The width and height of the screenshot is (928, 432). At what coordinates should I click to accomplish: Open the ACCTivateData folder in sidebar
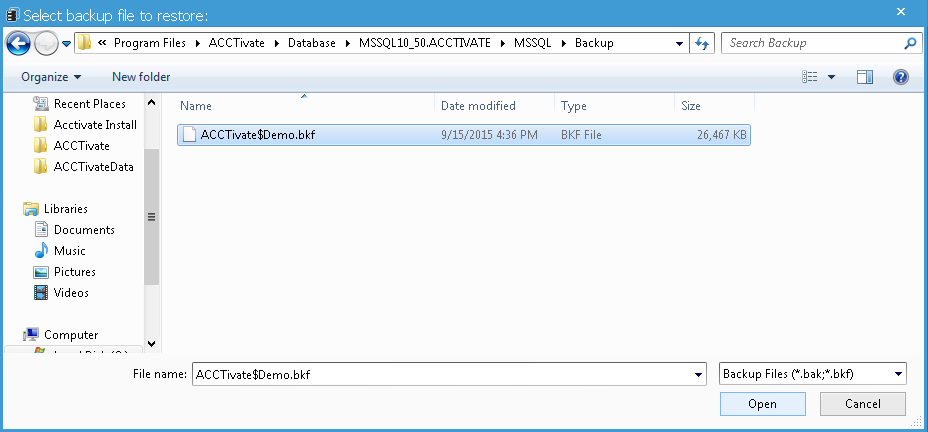click(94, 167)
